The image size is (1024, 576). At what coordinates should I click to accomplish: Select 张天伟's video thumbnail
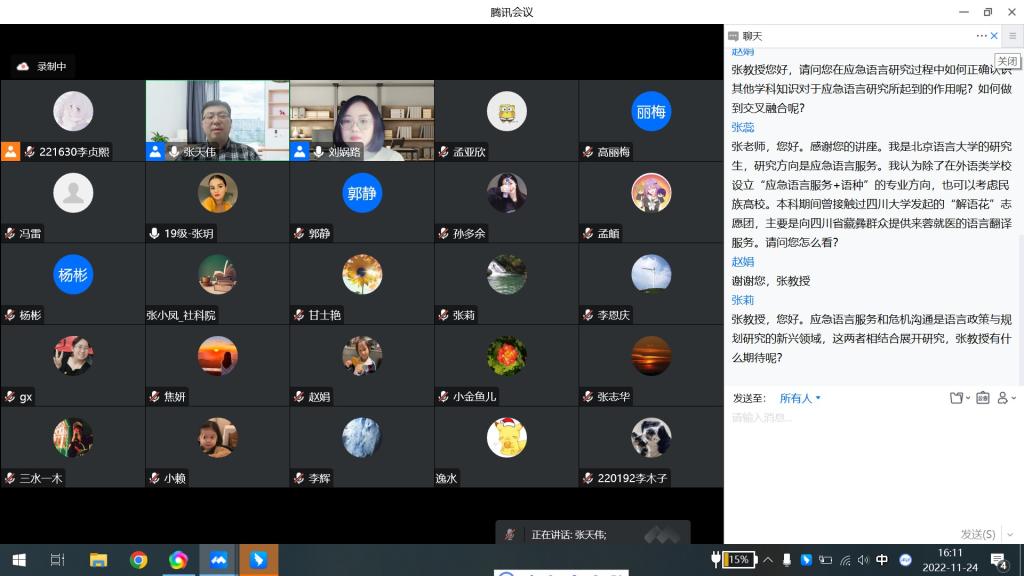[x=217, y=120]
